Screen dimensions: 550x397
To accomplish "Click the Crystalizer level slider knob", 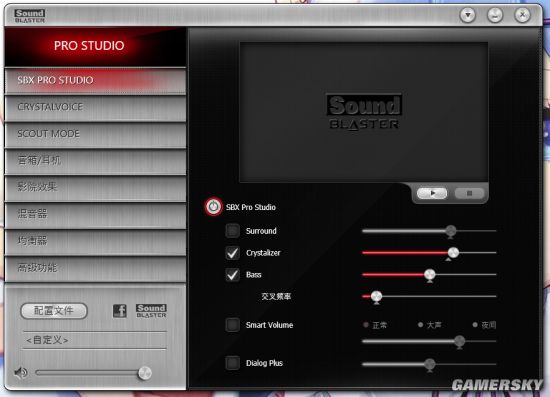I will tap(453, 253).
